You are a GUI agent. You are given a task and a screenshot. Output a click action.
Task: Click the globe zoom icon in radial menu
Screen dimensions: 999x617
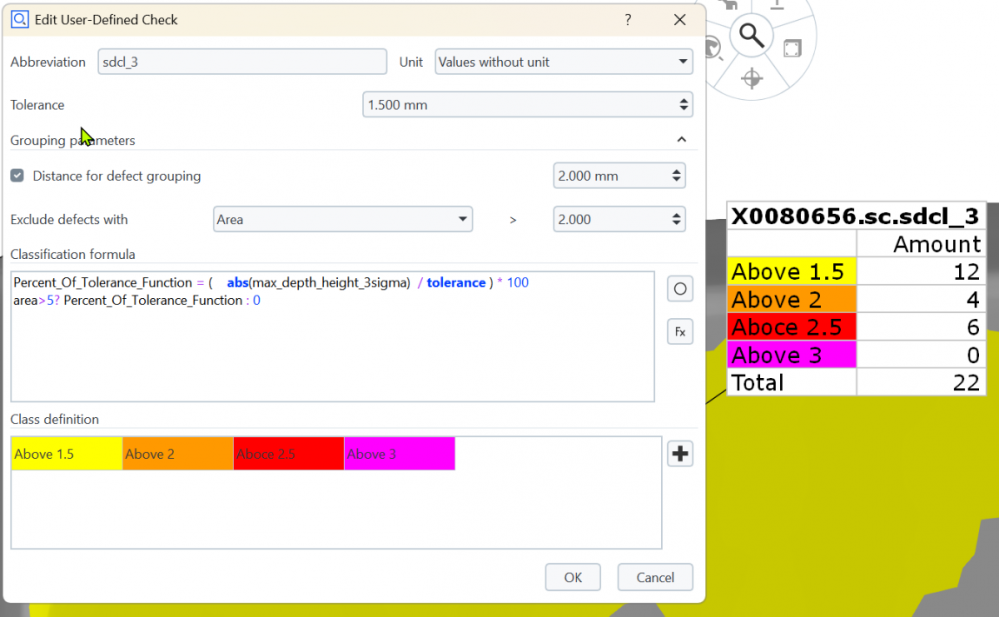click(x=713, y=47)
